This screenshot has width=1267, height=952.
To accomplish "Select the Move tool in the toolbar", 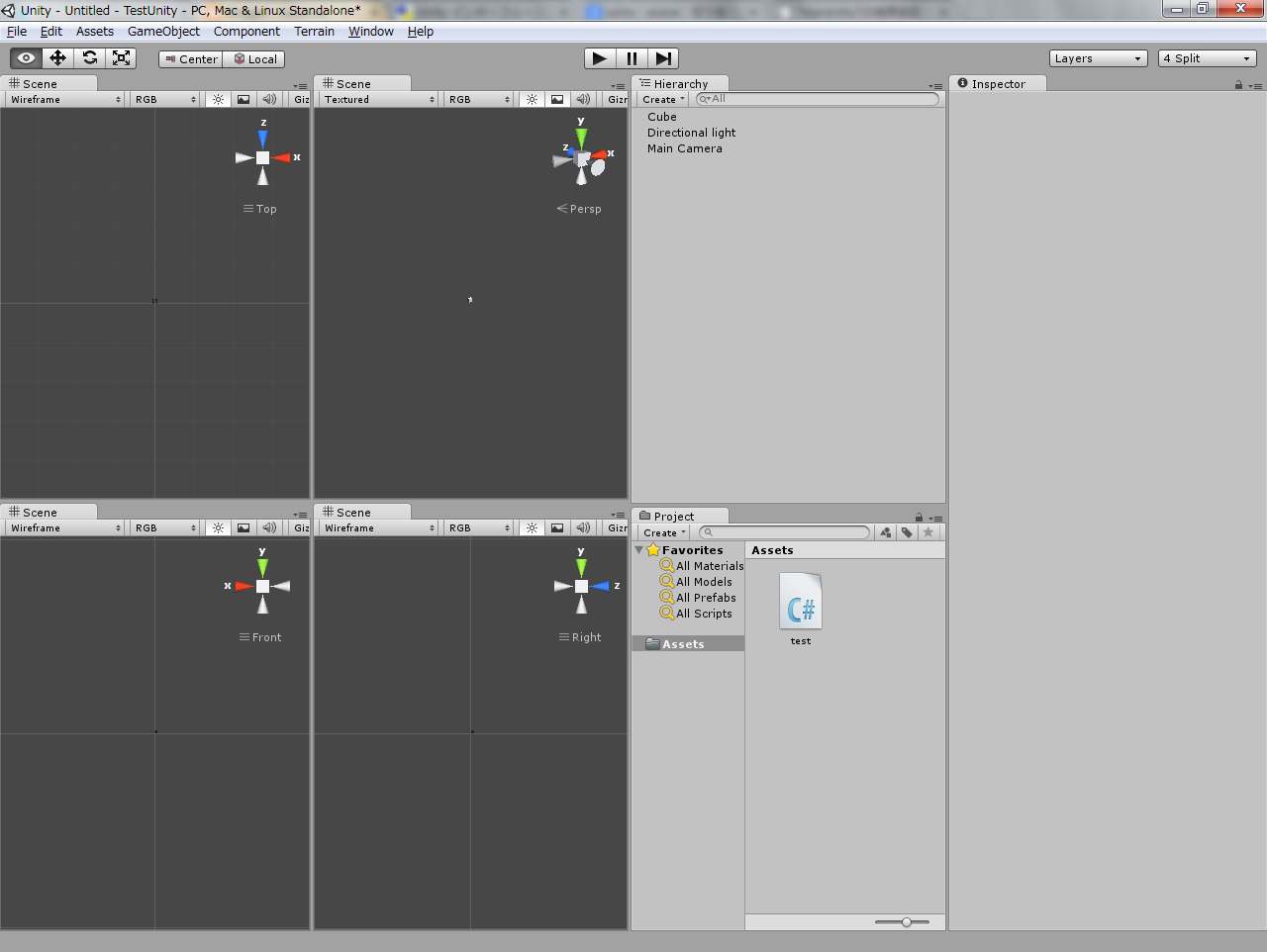I will coord(57,57).
